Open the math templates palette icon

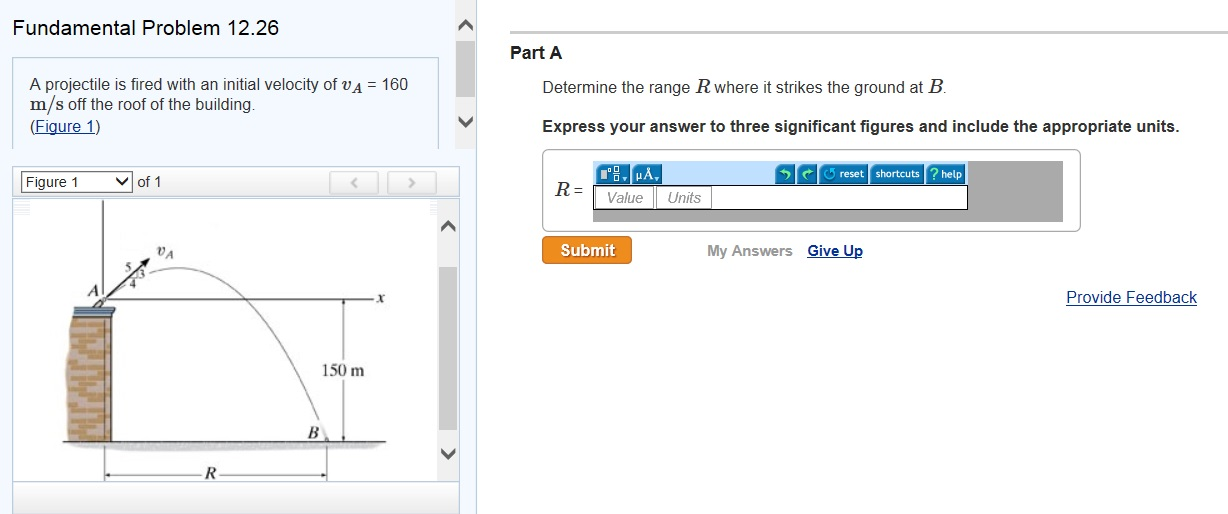611,174
